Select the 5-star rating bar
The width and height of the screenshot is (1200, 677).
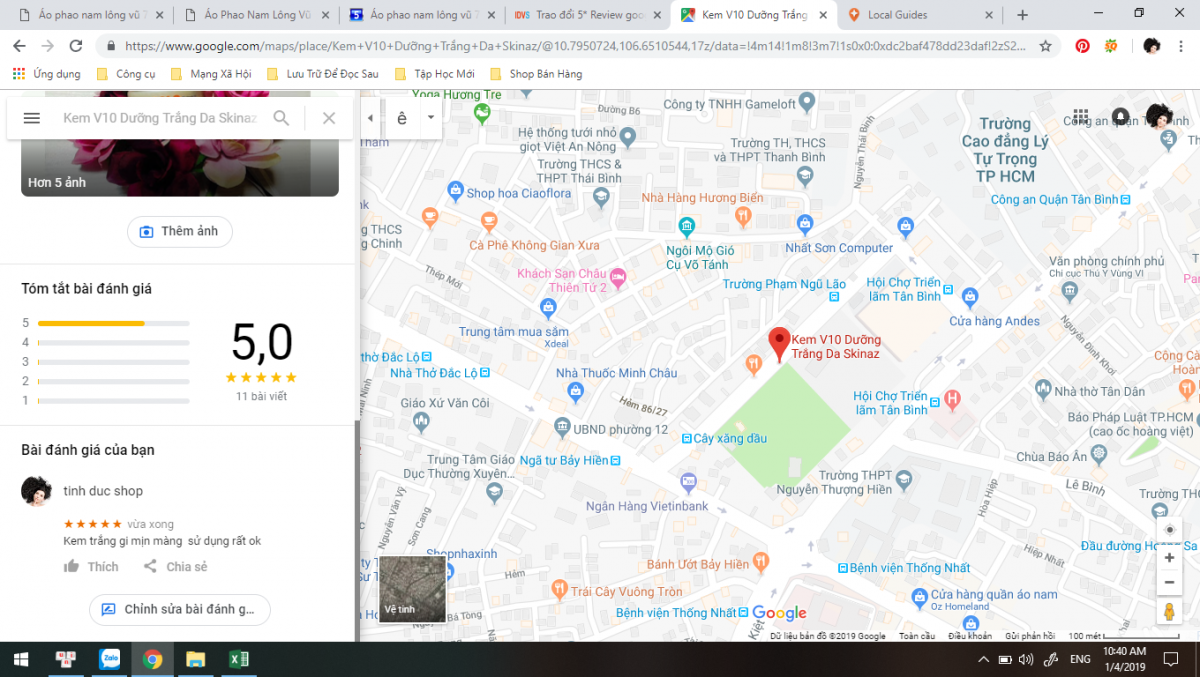click(x=113, y=323)
